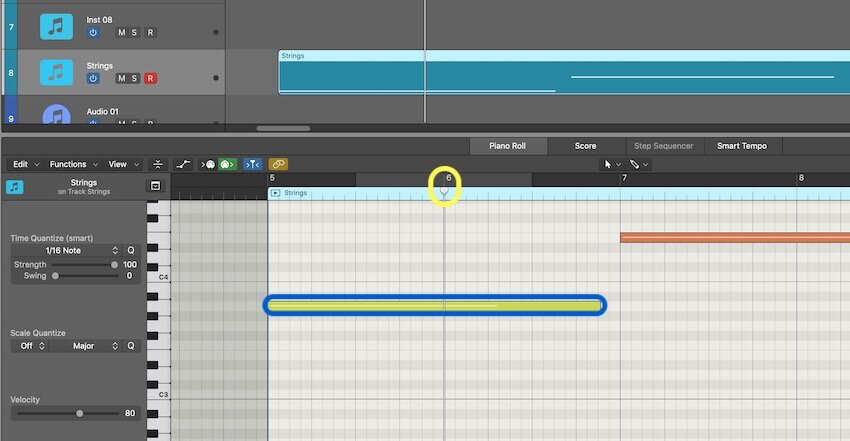The height and width of the screenshot is (441, 850).
Task: Toggle the yellow Link button
Action: click(x=278, y=164)
